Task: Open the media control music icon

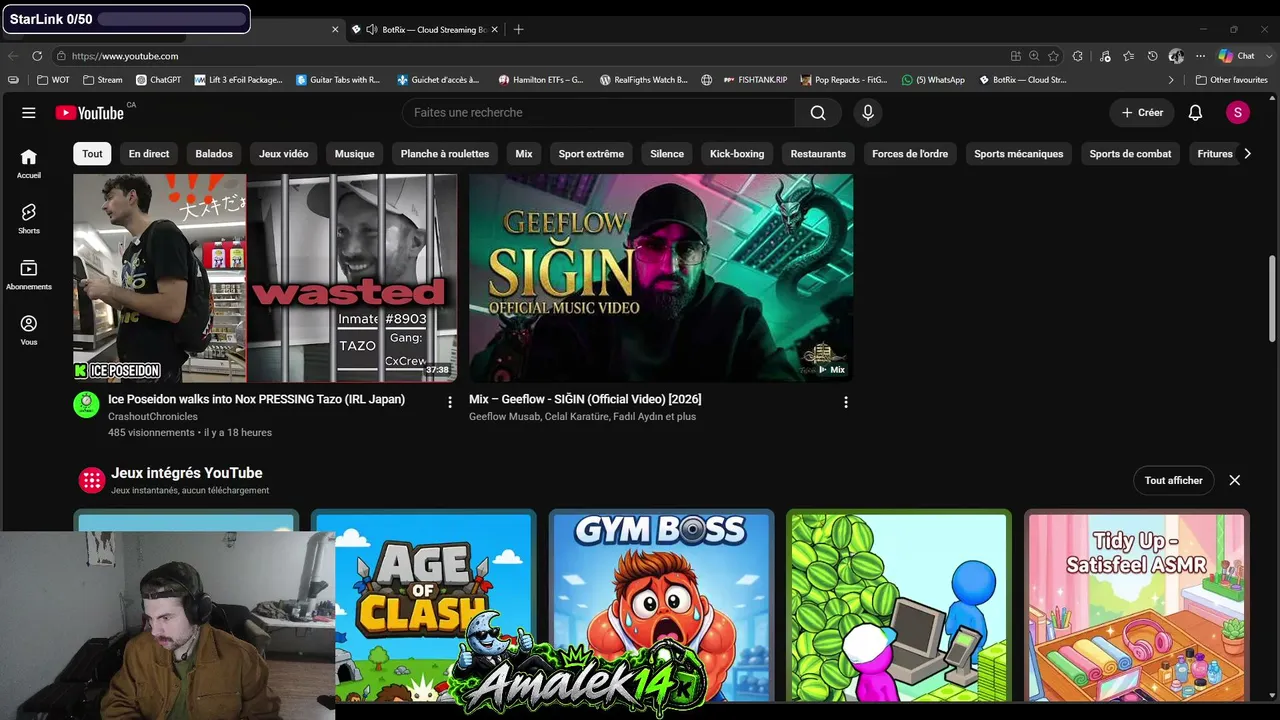Action: pos(1105,56)
